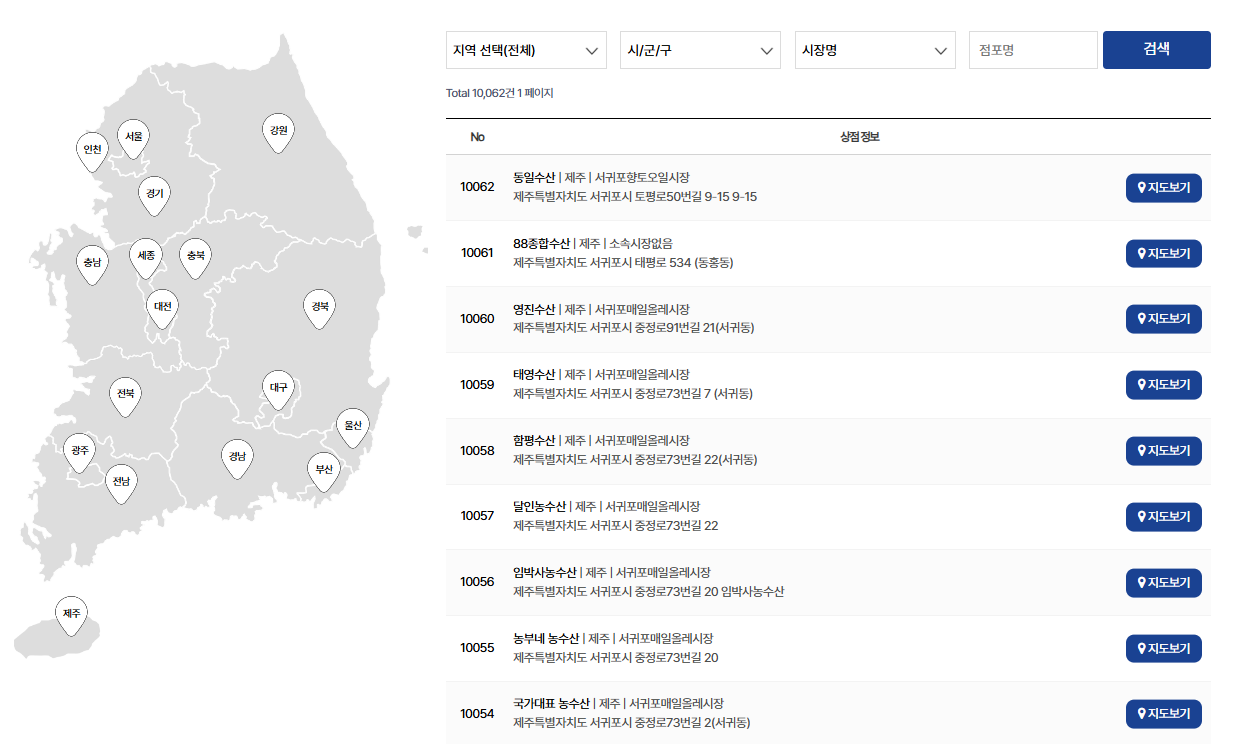Click the 검색 search button
1242x744 pixels.
1156,50
